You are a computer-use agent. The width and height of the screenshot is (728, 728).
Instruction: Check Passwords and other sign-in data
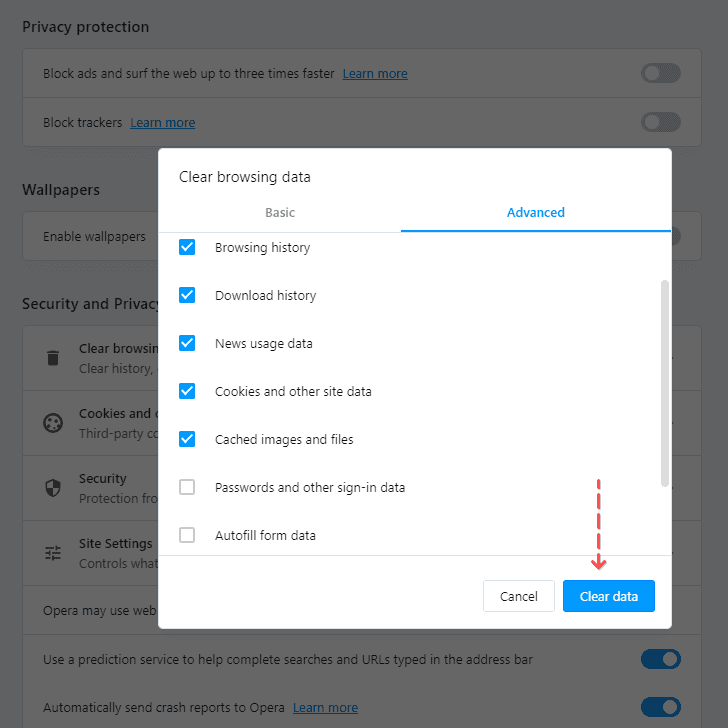tap(187, 487)
